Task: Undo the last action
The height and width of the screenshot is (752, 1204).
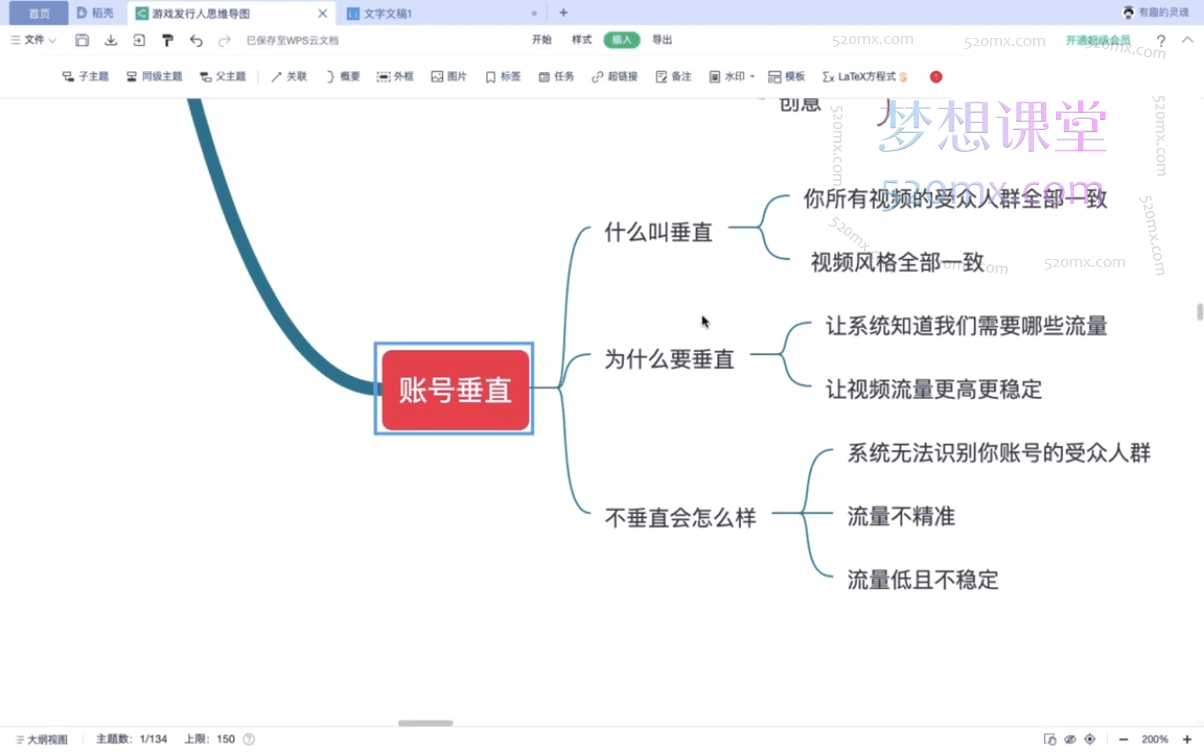Action: coord(196,40)
